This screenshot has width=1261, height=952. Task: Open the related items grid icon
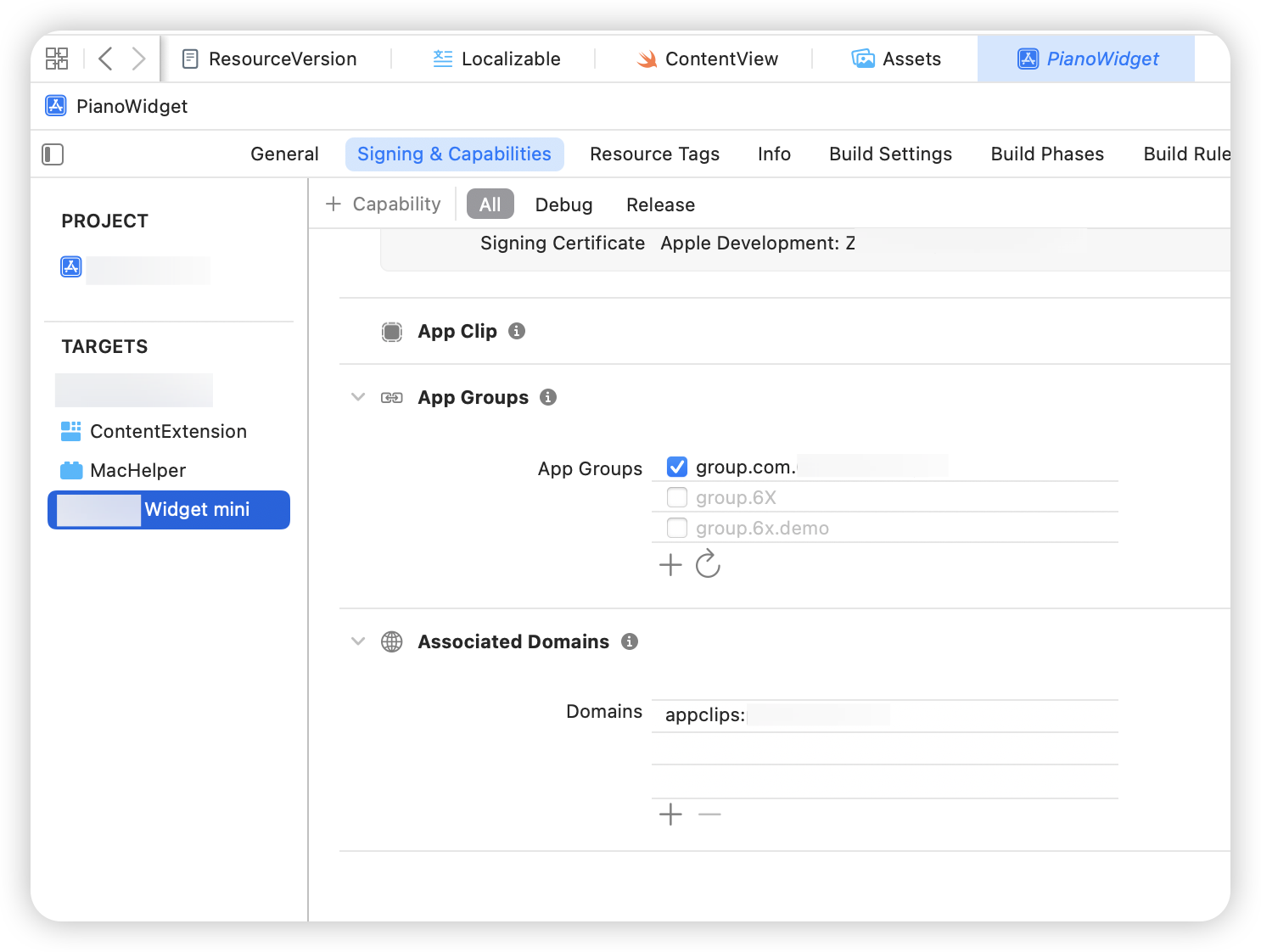[57, 59]
